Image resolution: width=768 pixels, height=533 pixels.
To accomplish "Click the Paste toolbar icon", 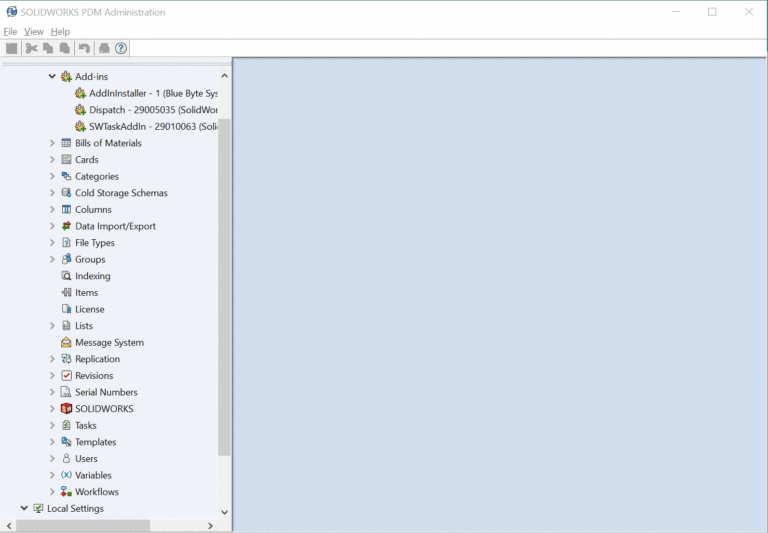I will (65, 48).
